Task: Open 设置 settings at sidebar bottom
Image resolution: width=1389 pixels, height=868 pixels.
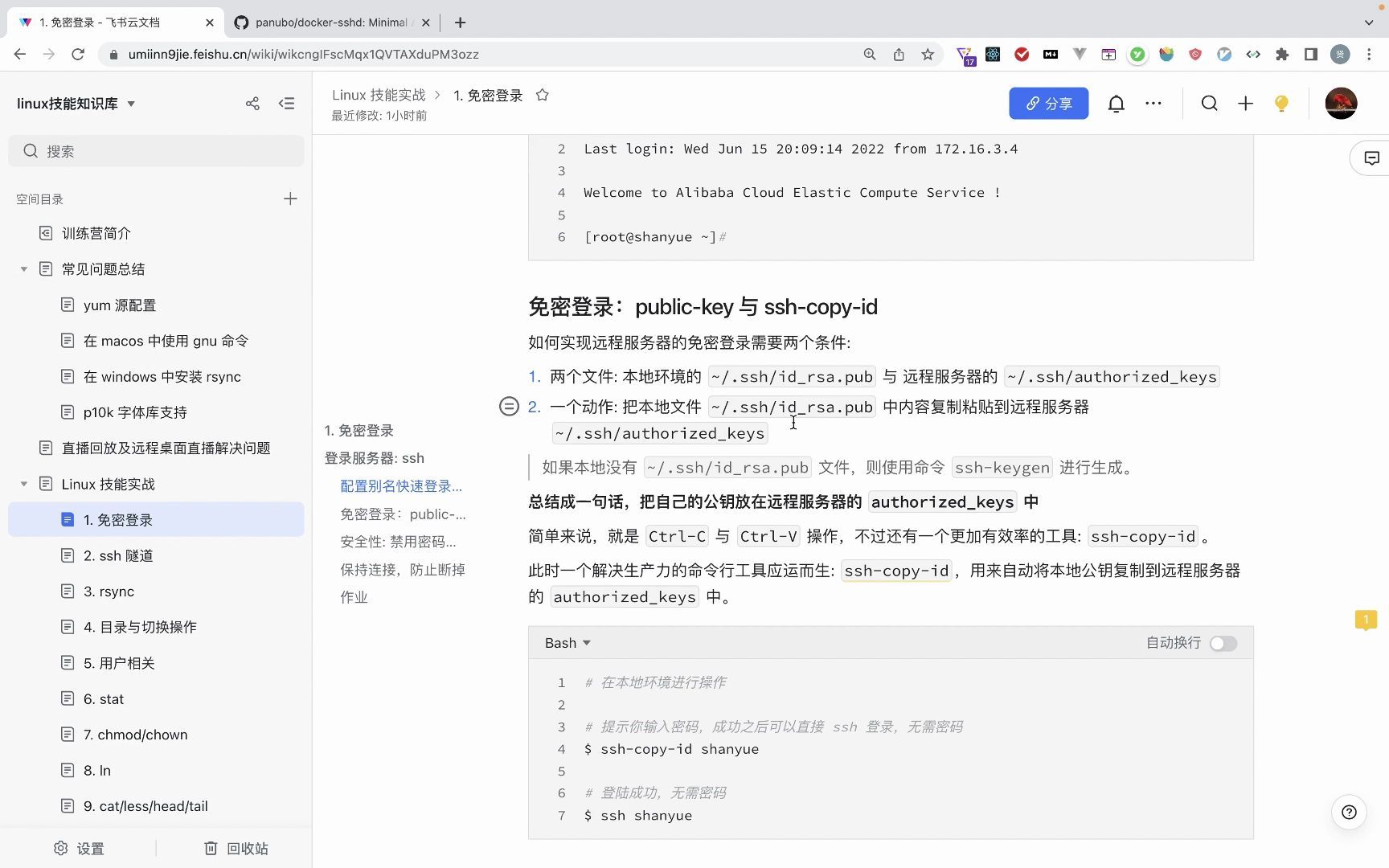Action: click(x=79, y=848)
